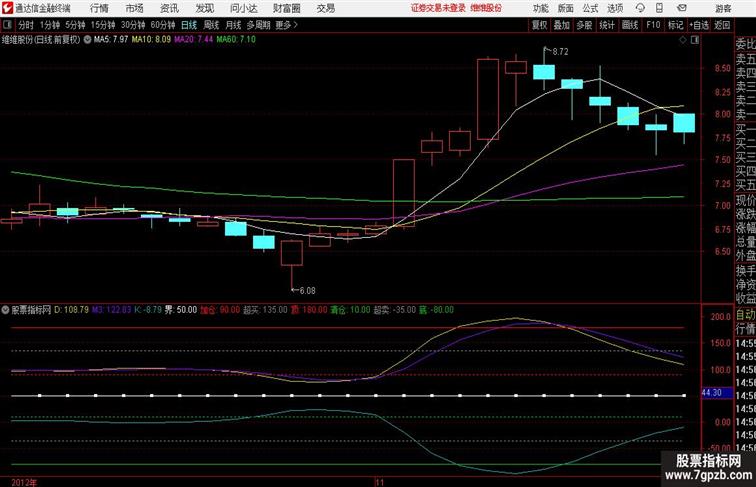Click the MA60: 7.10 label

tap(236, 40)
